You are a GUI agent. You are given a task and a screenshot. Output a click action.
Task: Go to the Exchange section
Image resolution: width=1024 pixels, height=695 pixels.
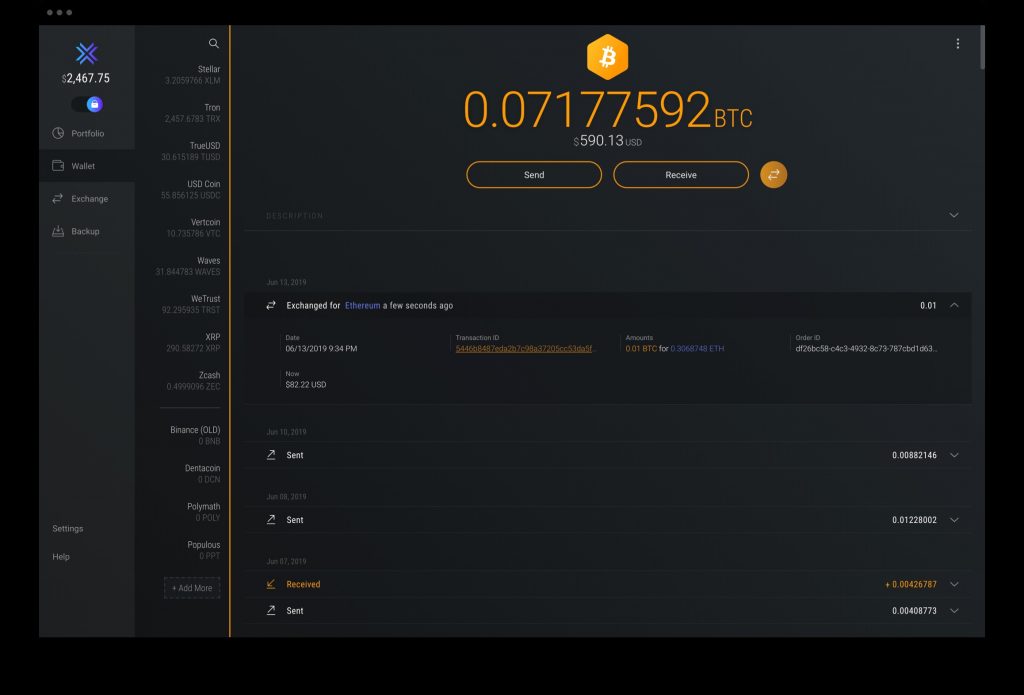click(x=87, y=199)
